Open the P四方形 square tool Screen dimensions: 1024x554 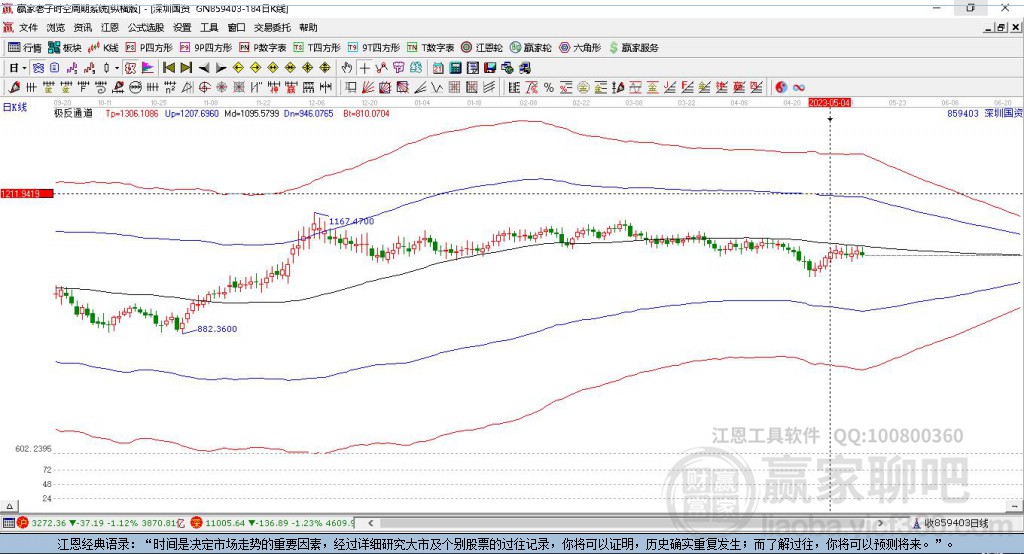[x=149, y=48]
